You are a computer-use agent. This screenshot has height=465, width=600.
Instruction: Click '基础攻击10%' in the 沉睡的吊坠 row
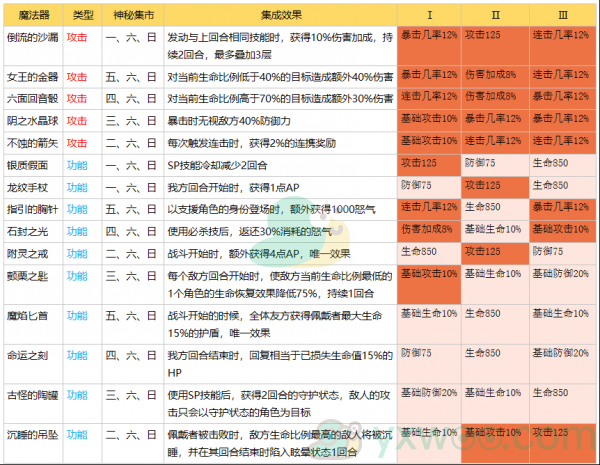pos(493,432)
